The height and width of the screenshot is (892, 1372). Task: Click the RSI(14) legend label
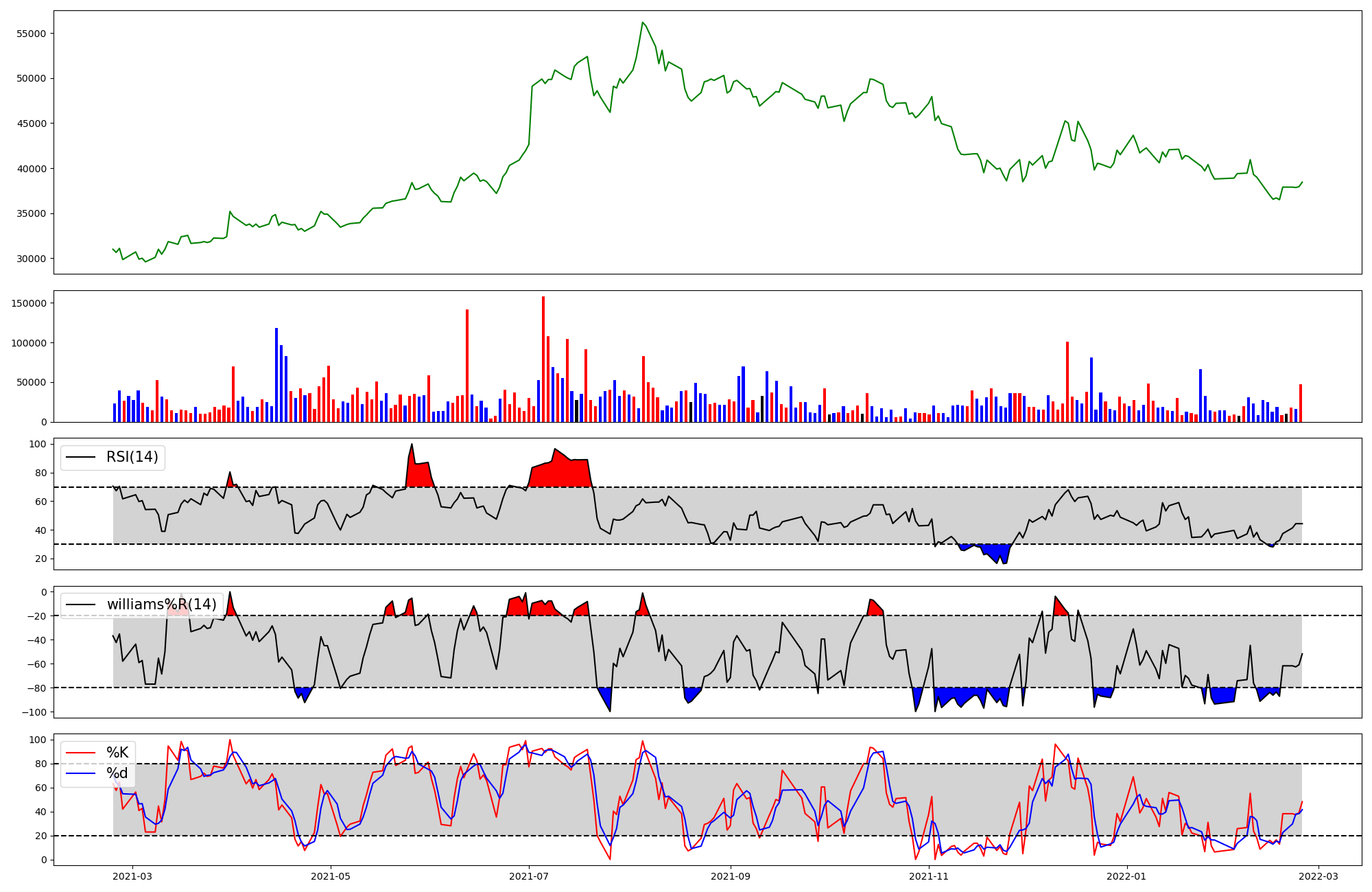click(x=132, y=458)
